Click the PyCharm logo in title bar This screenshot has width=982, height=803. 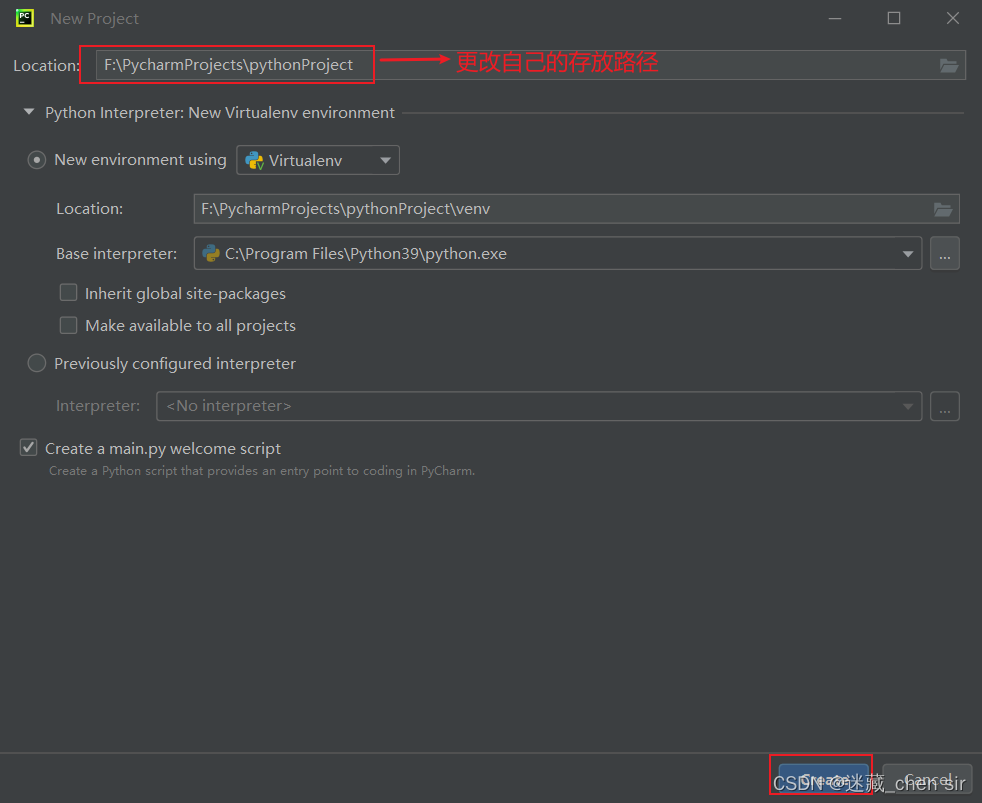pyautogui.click(x=24, y=18)
